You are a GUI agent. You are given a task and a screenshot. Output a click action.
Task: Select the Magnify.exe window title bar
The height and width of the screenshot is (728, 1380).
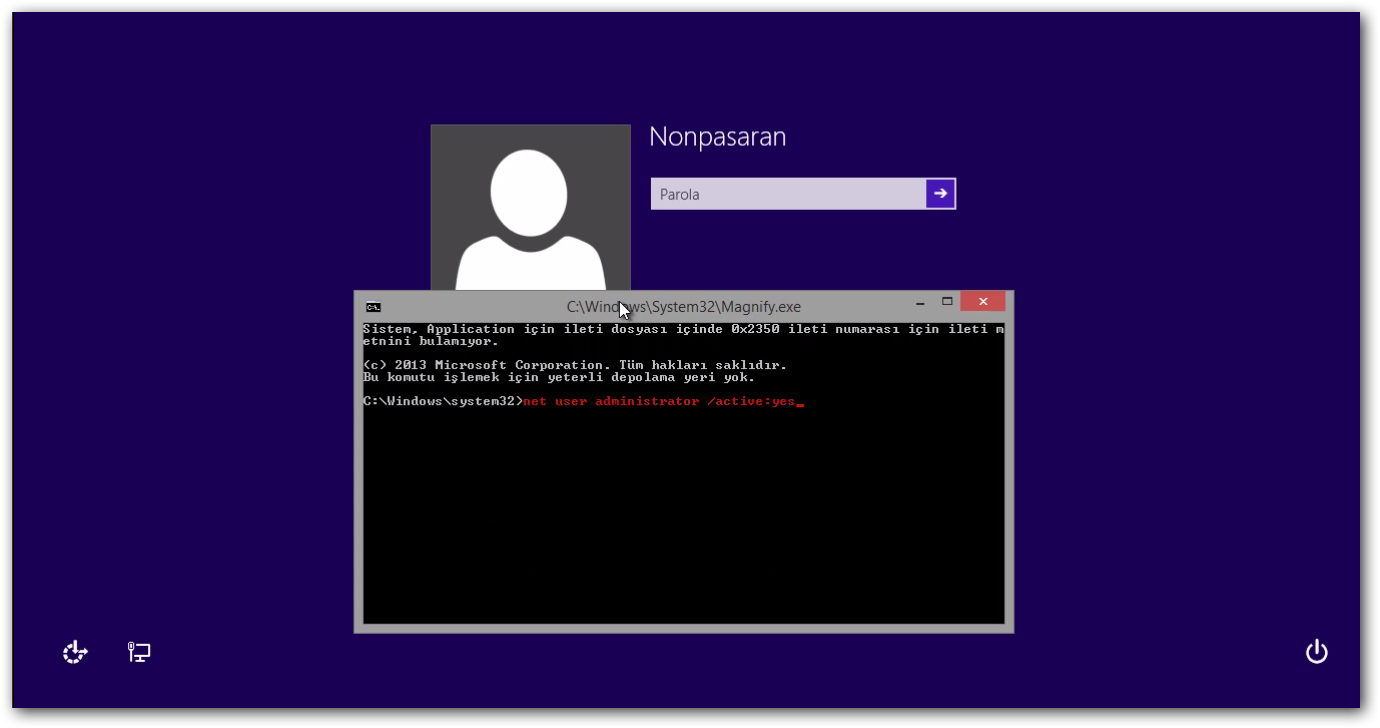point(684,307)
